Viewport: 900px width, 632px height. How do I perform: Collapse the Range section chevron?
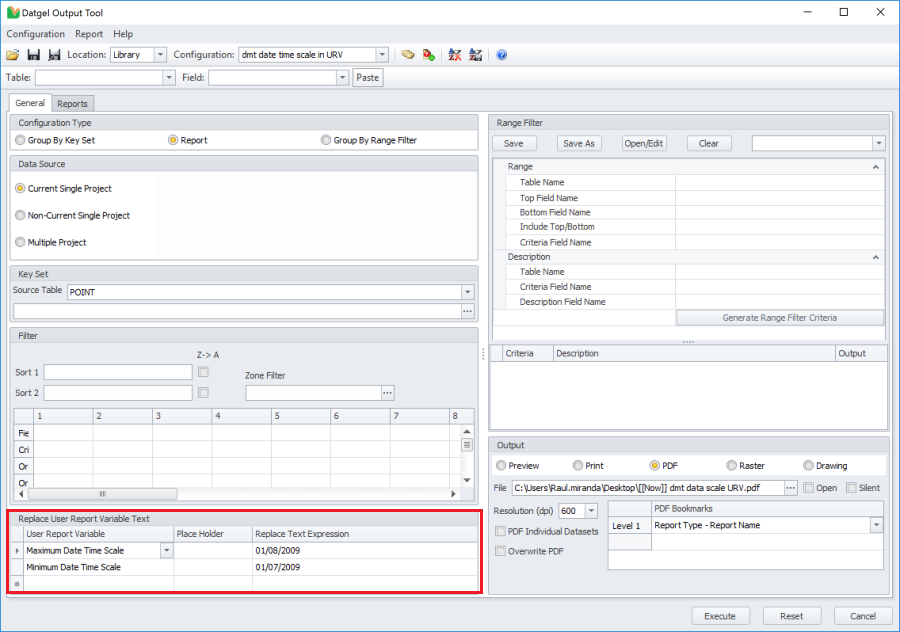[876, 168]
